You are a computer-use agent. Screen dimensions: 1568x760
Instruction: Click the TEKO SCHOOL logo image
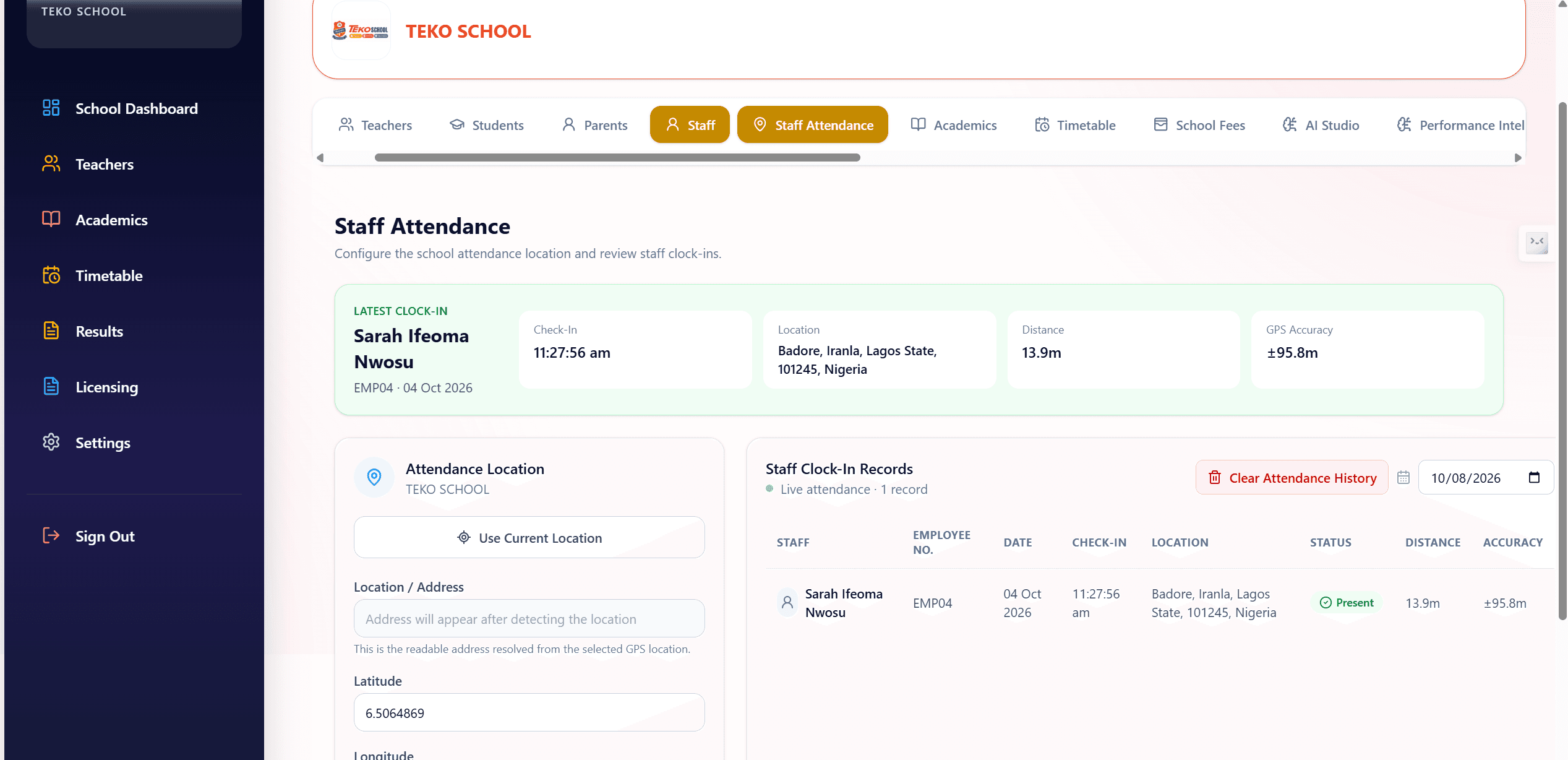point(361,30)
